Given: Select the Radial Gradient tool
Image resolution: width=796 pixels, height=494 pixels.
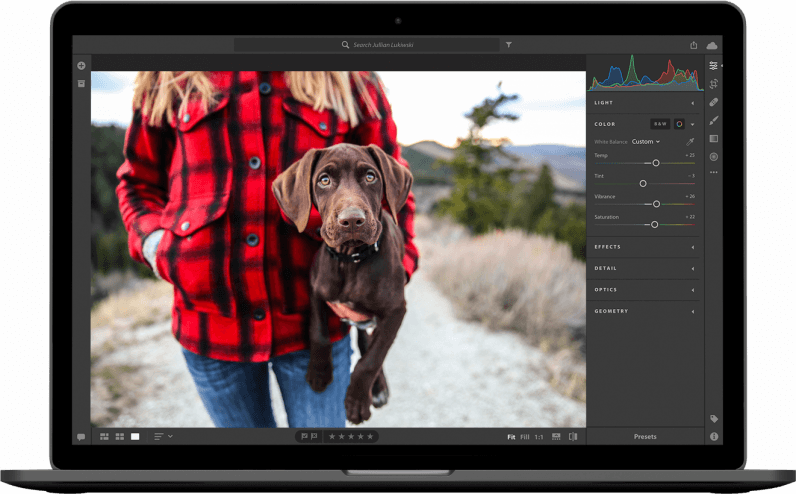Looking at the screenshot, I should [x=713, y=157].
